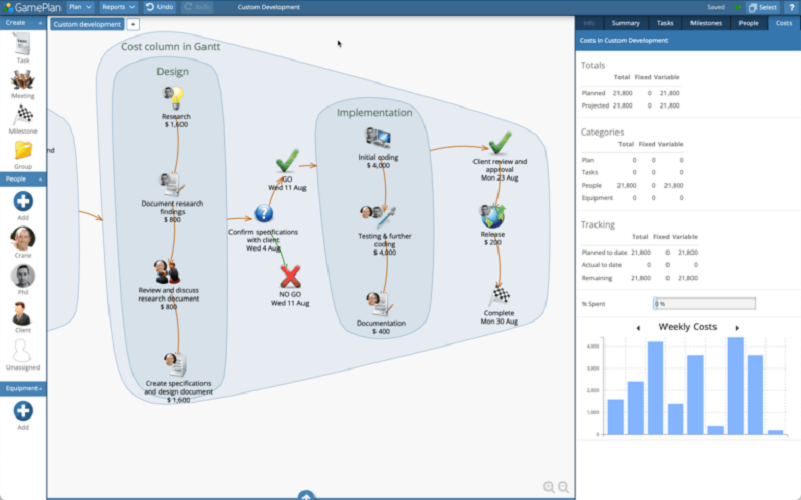Click the Select button in top bar
This screenshot has width=801, height=500.
coord(763,7)
